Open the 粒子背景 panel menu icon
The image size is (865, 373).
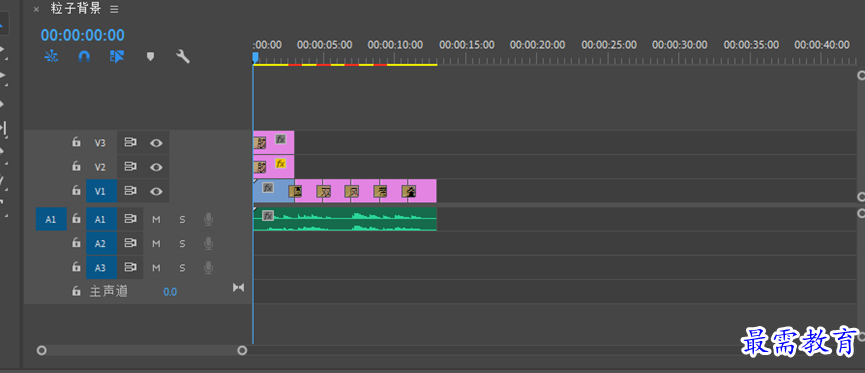[114, 9]
